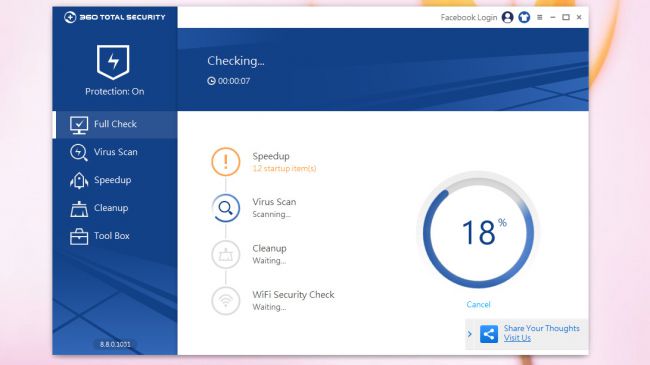Click the Protection: On shield icon
Image resolution: width=650 pixels, height=365 pixels.
pos(113,62)
